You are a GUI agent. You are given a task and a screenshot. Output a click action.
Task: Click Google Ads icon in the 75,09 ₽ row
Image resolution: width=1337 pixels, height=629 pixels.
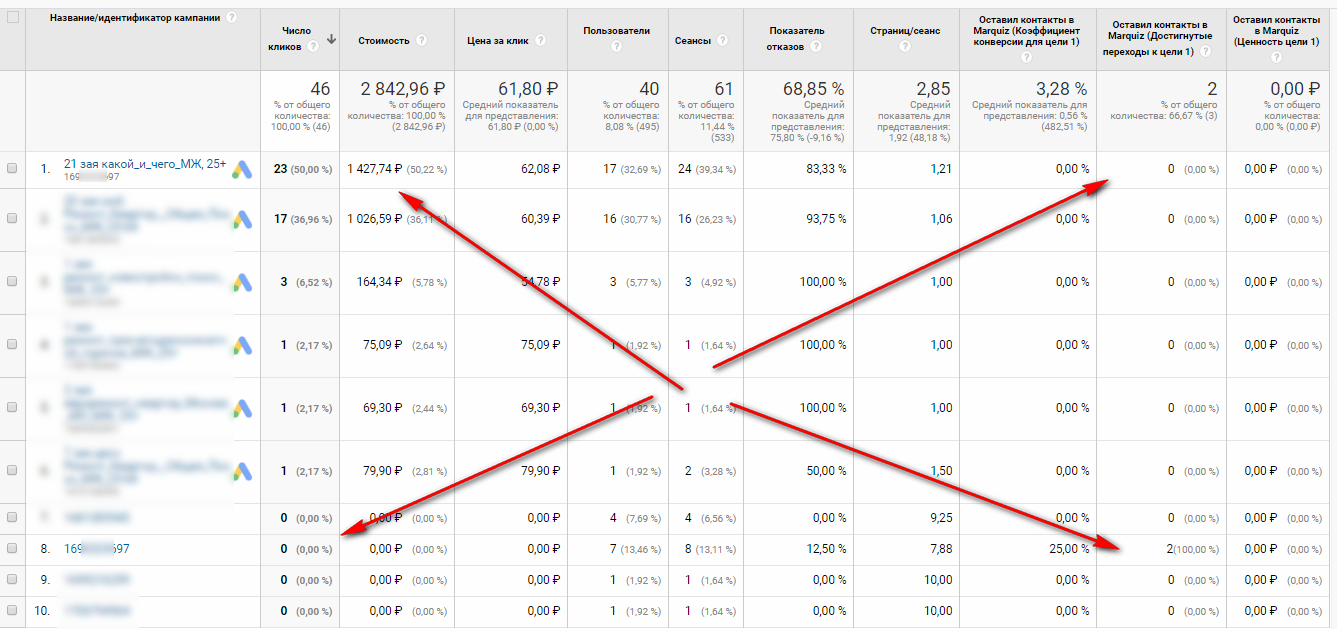point(242,345)
